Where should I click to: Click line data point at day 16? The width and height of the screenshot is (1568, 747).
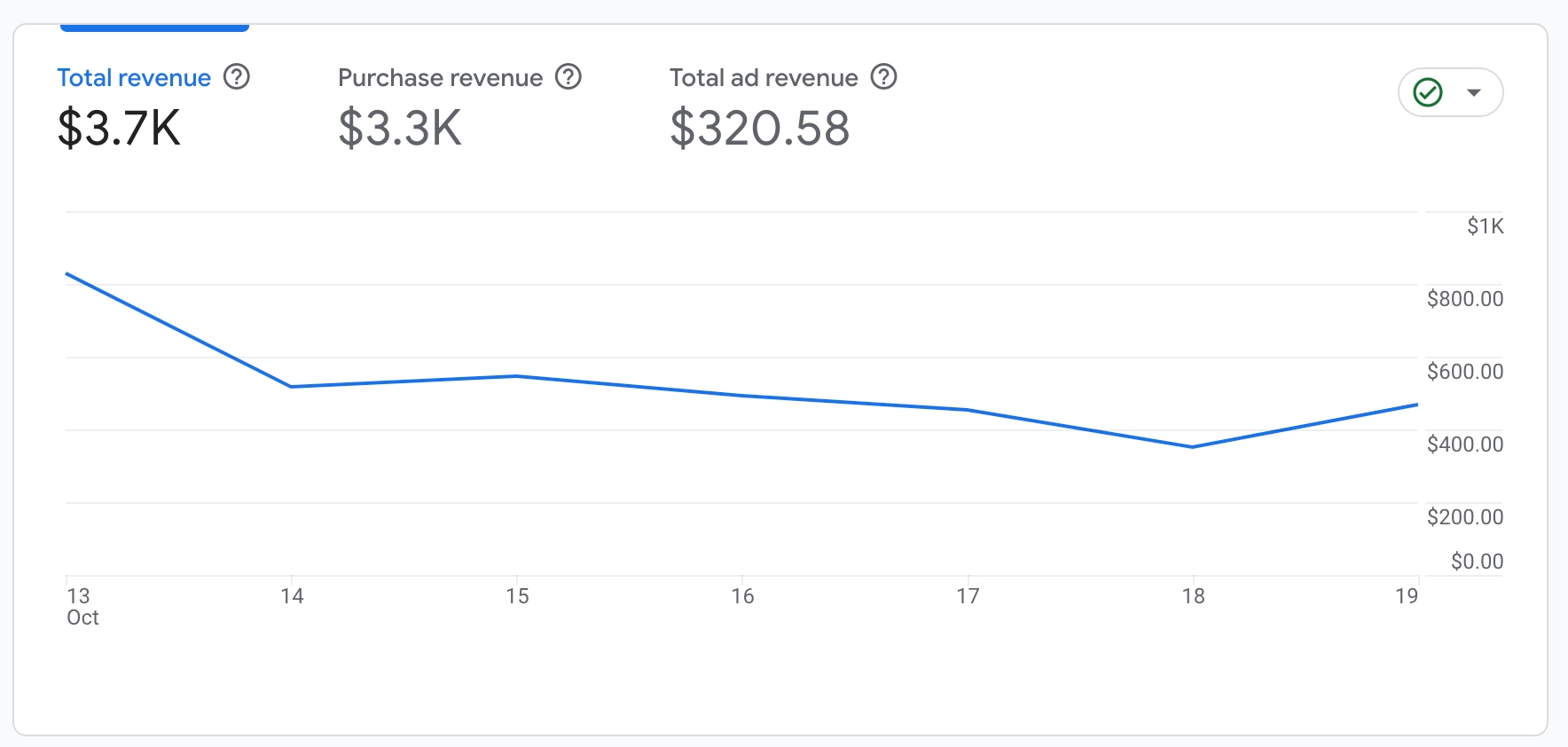pyautogui.click(x=742, y=396)
